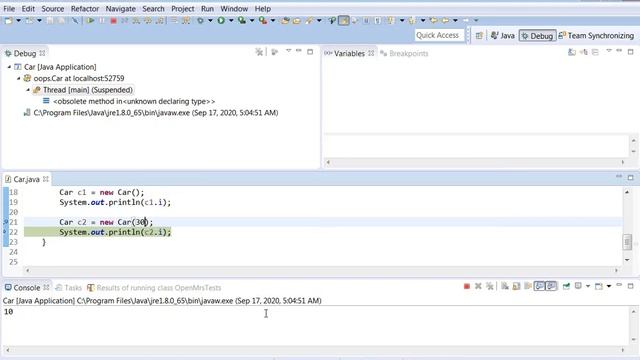Screen dimensions: 640x360
Task: Select the javaw.exe process entry in Debug
Action: 151,113
